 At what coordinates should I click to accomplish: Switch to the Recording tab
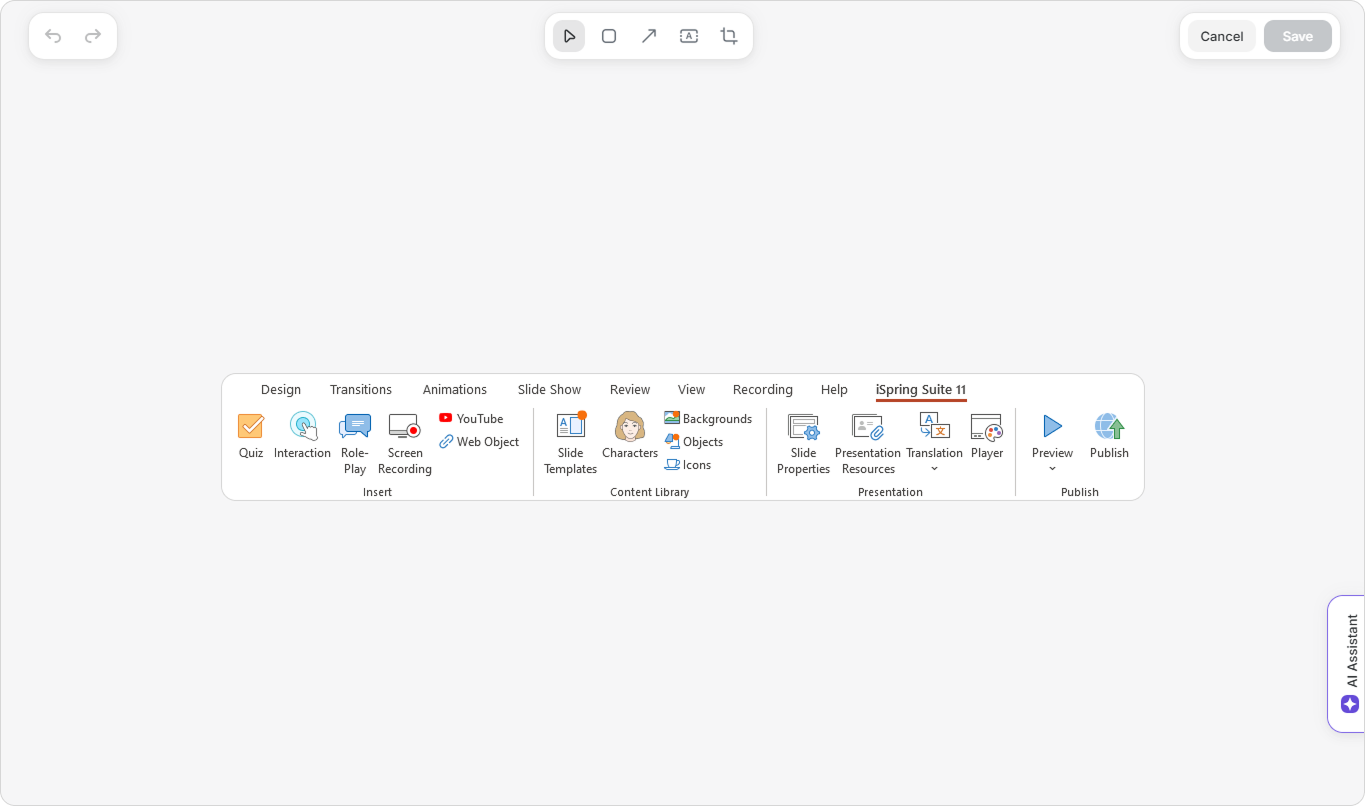coord(763,390)
